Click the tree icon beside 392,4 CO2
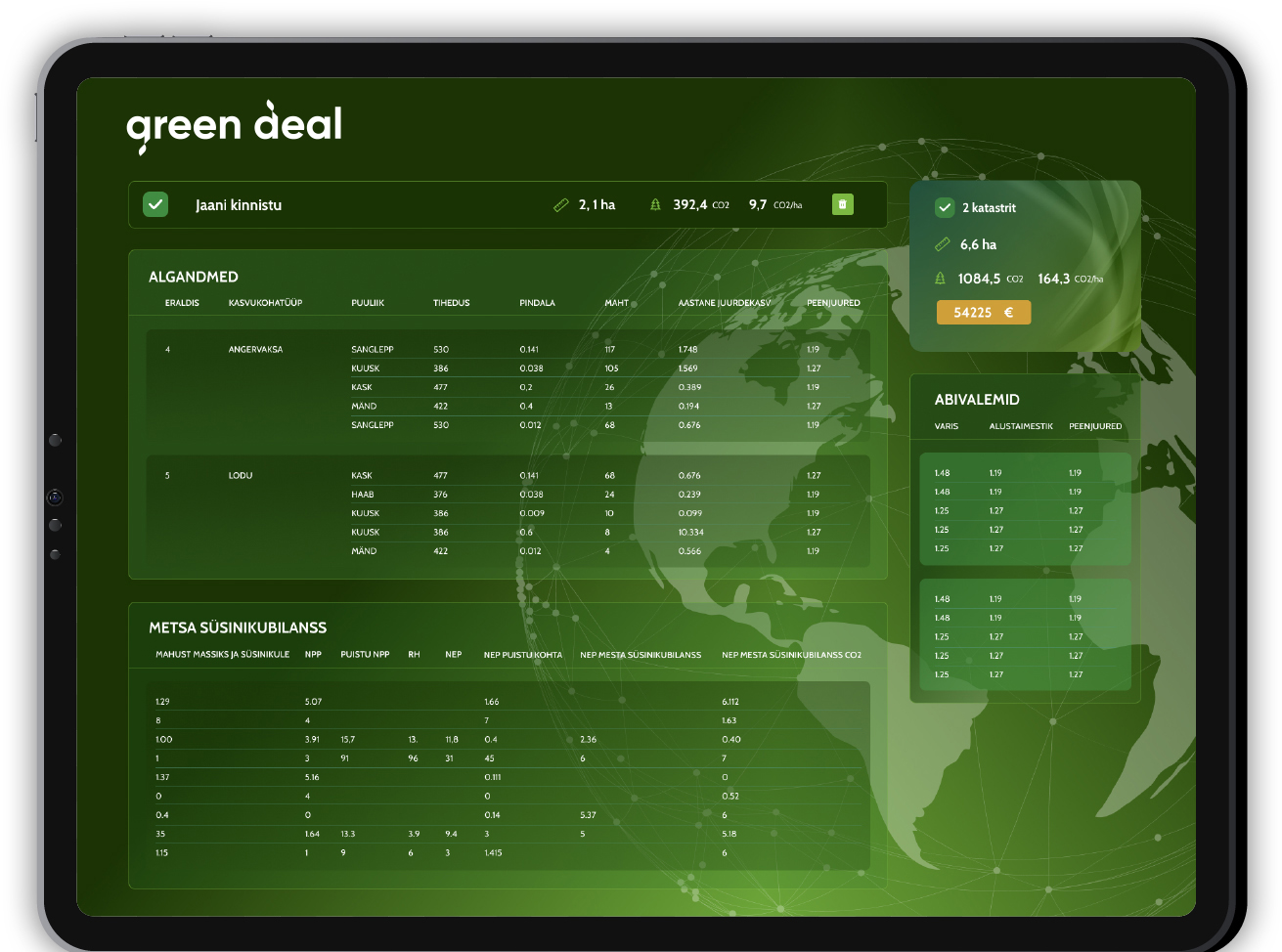 655,204
